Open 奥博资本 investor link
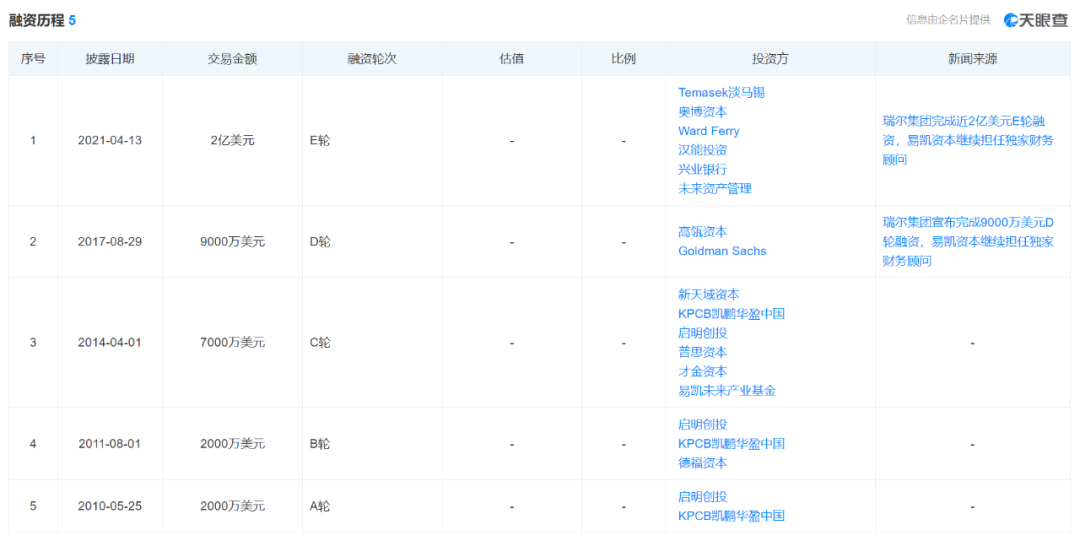The height and width of the screenshot is (541, 1080). (703, 112)
